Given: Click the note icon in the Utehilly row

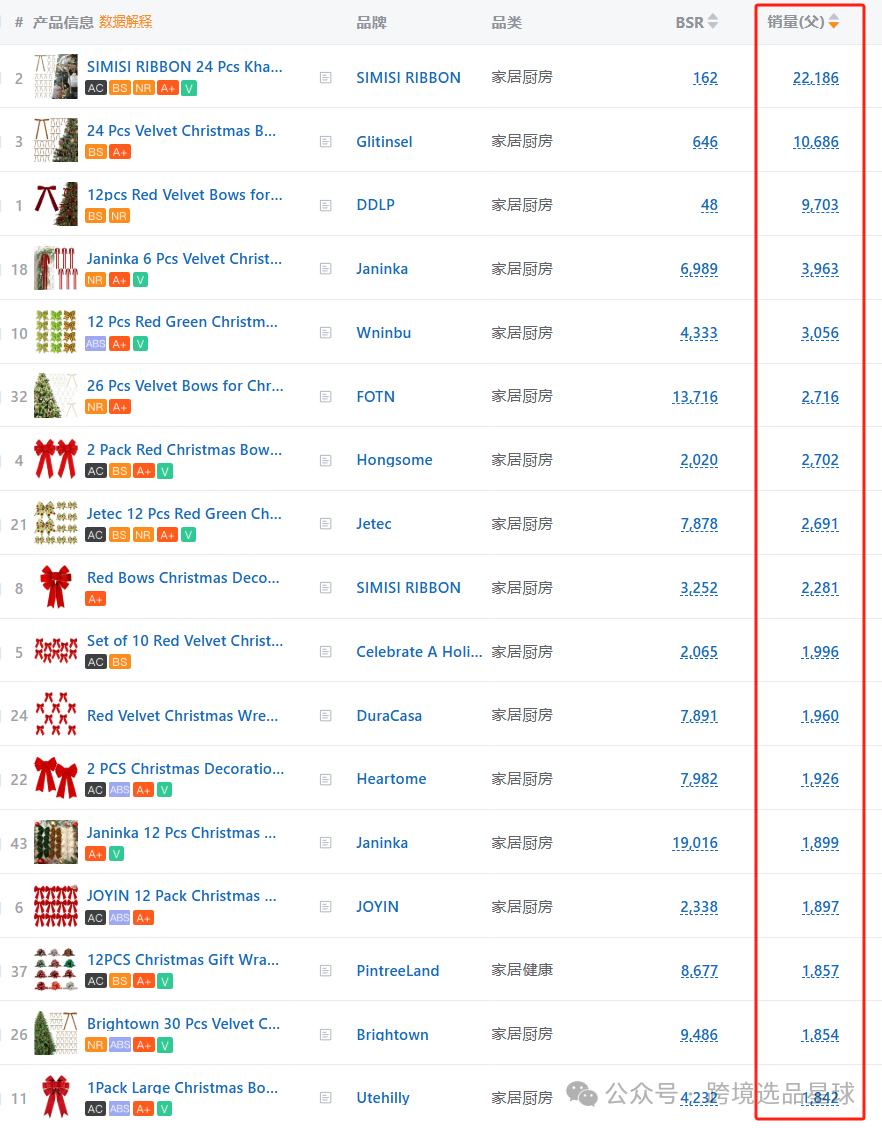Looking at the screenshot, I should click(325, 1098).
